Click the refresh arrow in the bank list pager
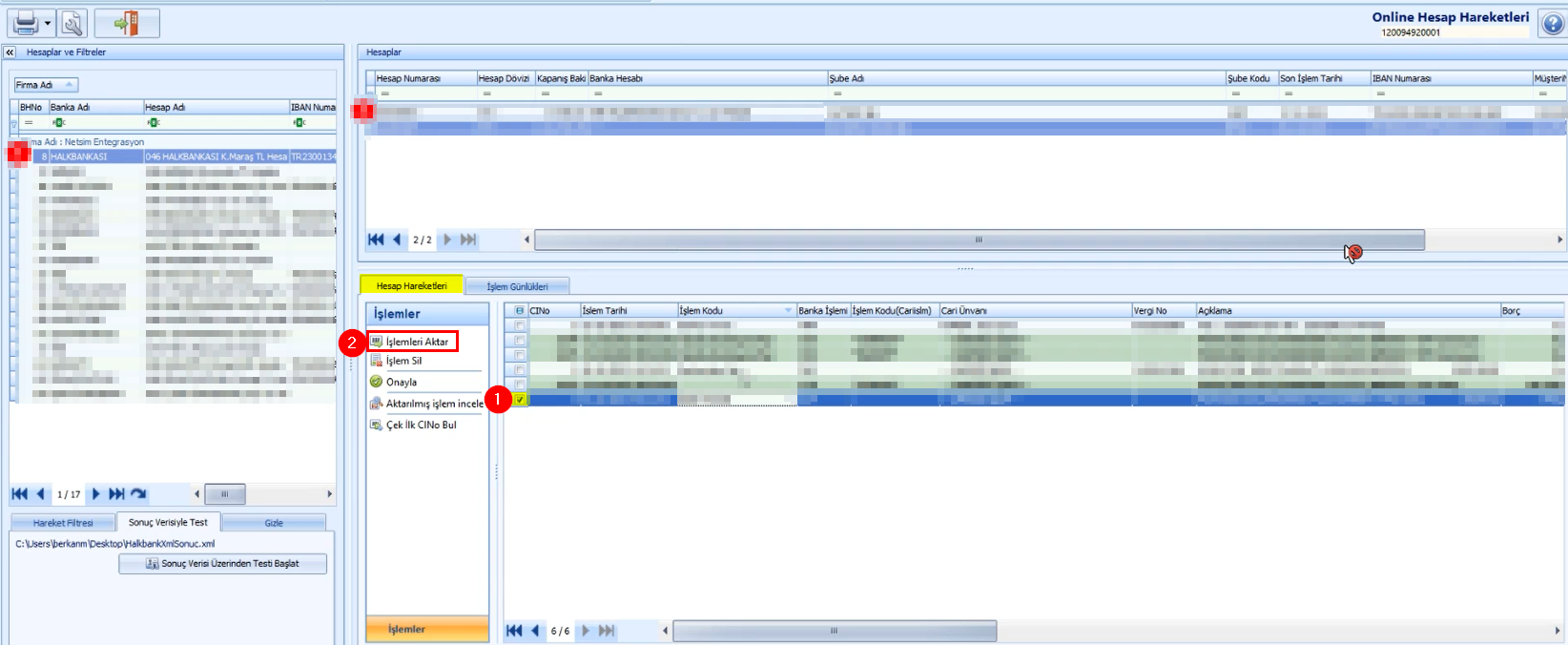 point(138,494)
